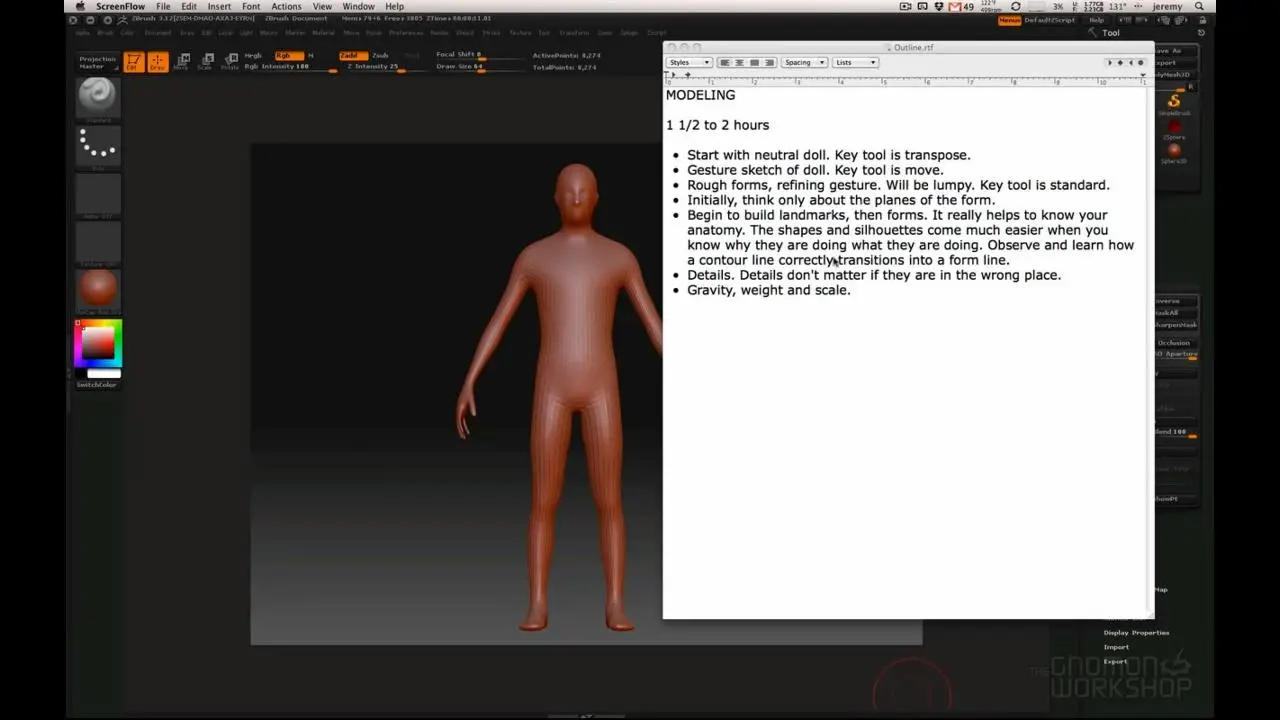This screenshot has height=720, width=1280.
Task: Open the empty alpha selector slot
Action: click(98, 194)
